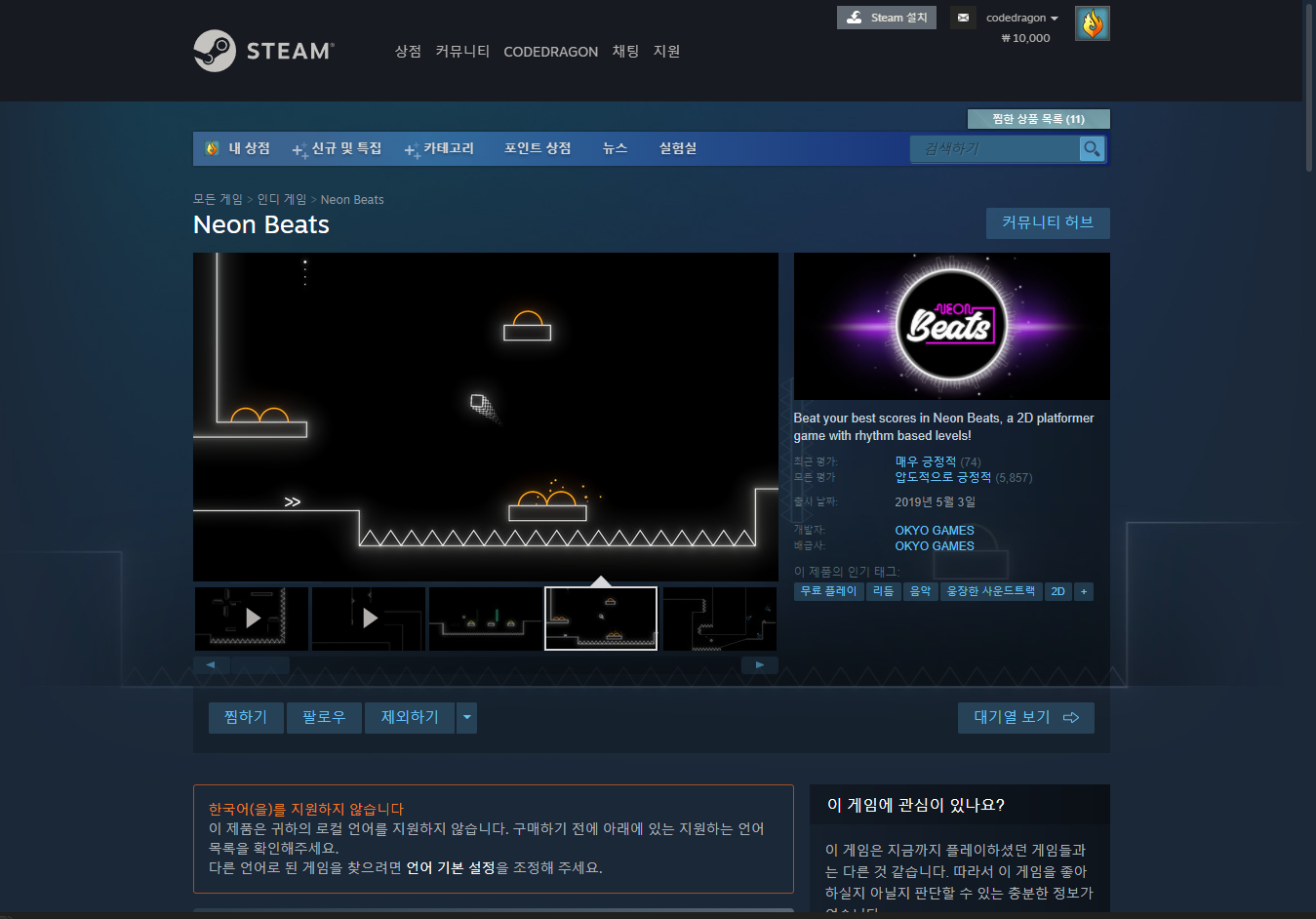Open the CODEDRAGON top menu
The width and height of the screenshot is (1316, 919).
550,52
